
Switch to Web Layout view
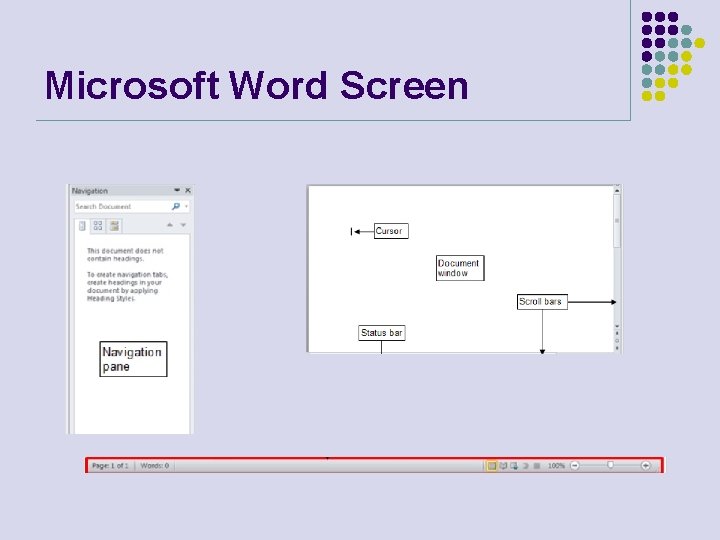(514, 466)
